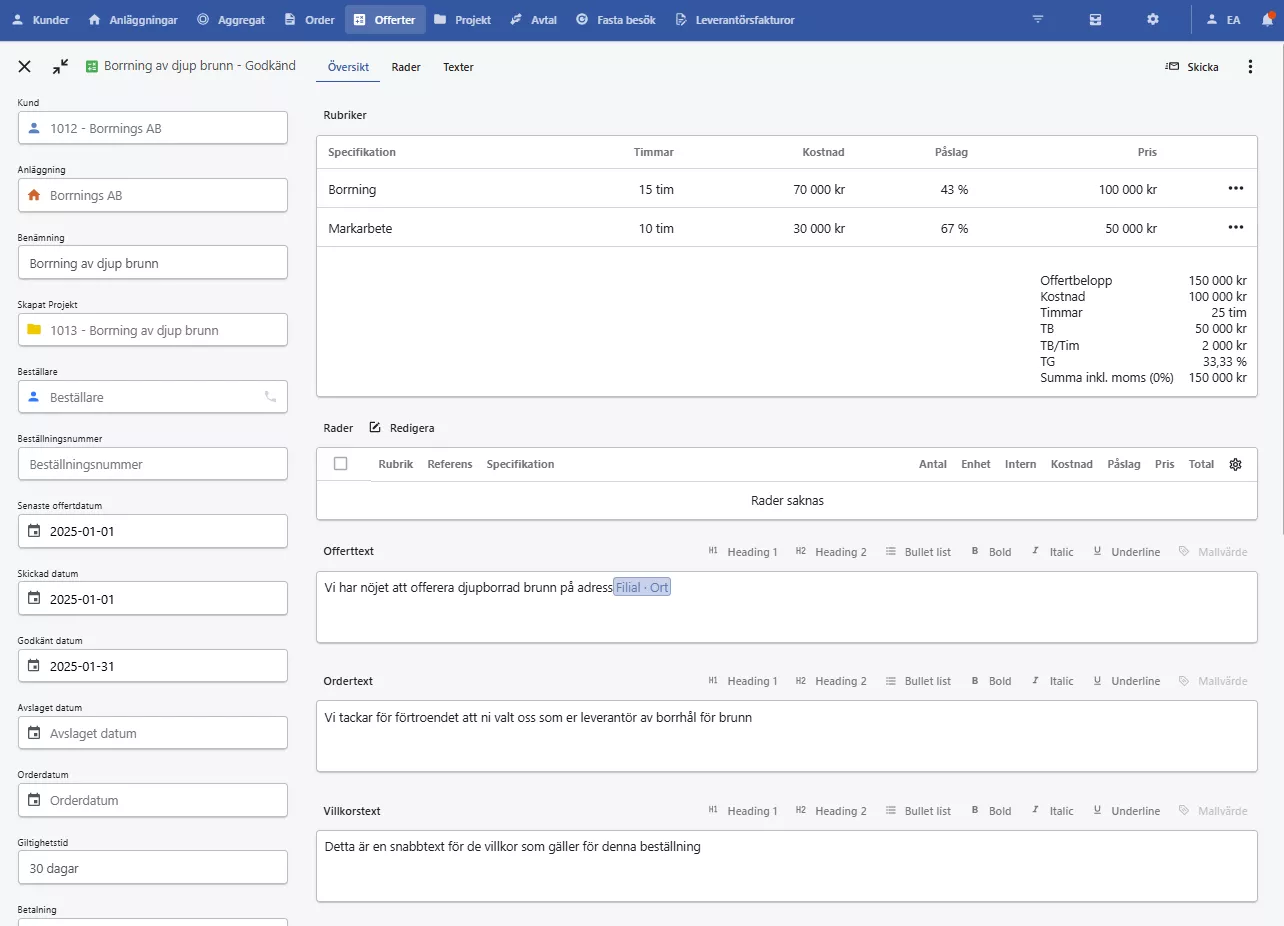Switch to the Rader tab
1284x926 pixels.
pos(406,67)
